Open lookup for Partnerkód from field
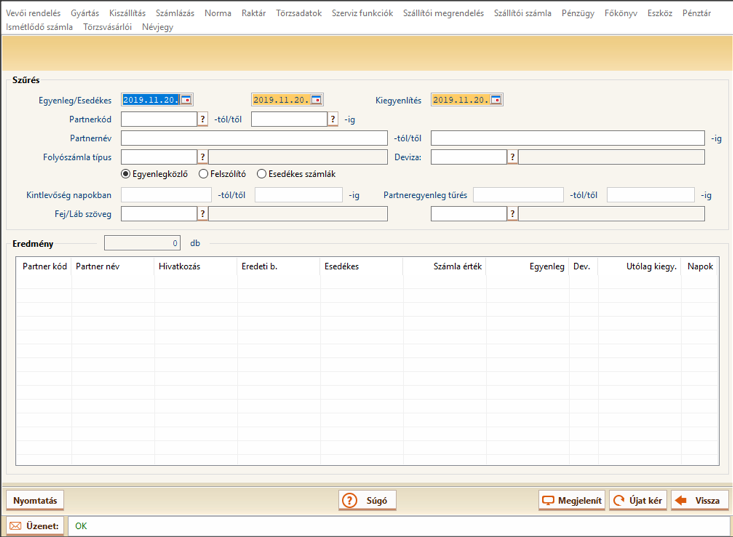The width and height of the screenshot is (733, 537). (x=202, y=119)
